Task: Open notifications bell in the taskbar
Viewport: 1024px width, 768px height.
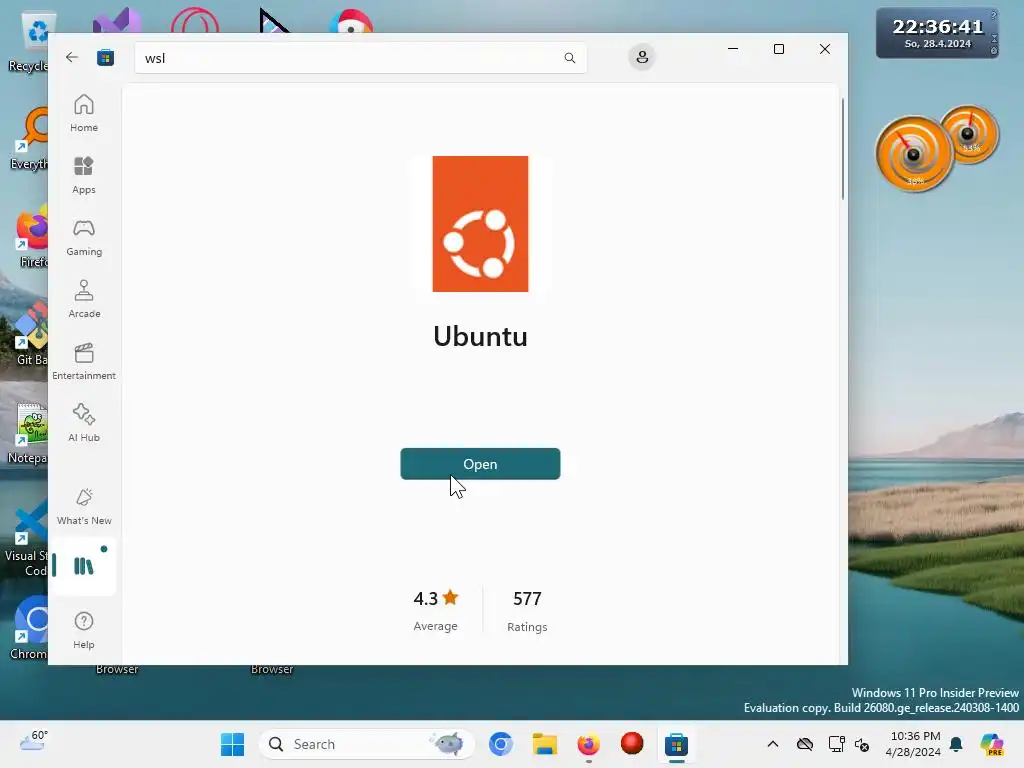Action: 956,744
